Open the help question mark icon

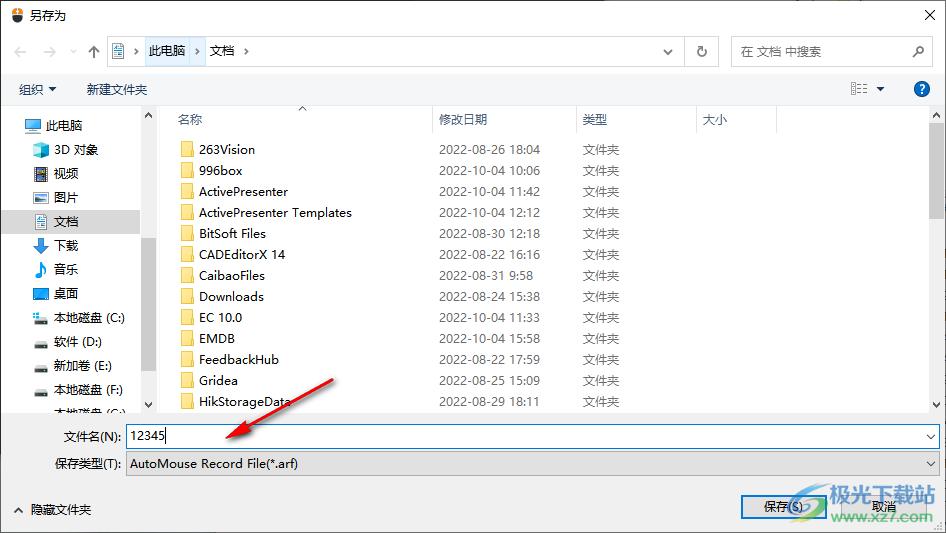pos(922,89)
